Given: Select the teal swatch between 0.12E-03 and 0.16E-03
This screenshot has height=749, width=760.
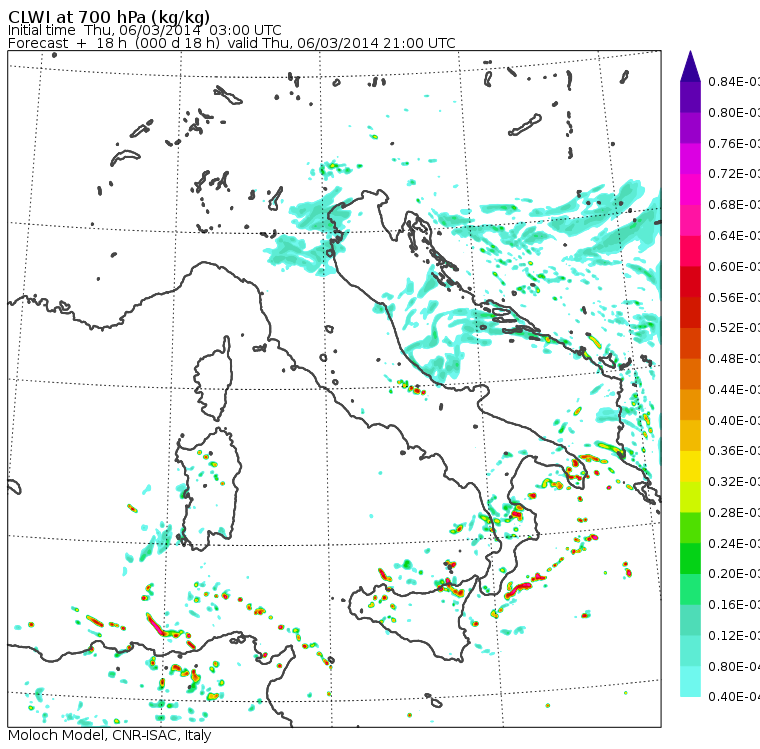Looking at the screenshot, I should click(x=690, y=620).
